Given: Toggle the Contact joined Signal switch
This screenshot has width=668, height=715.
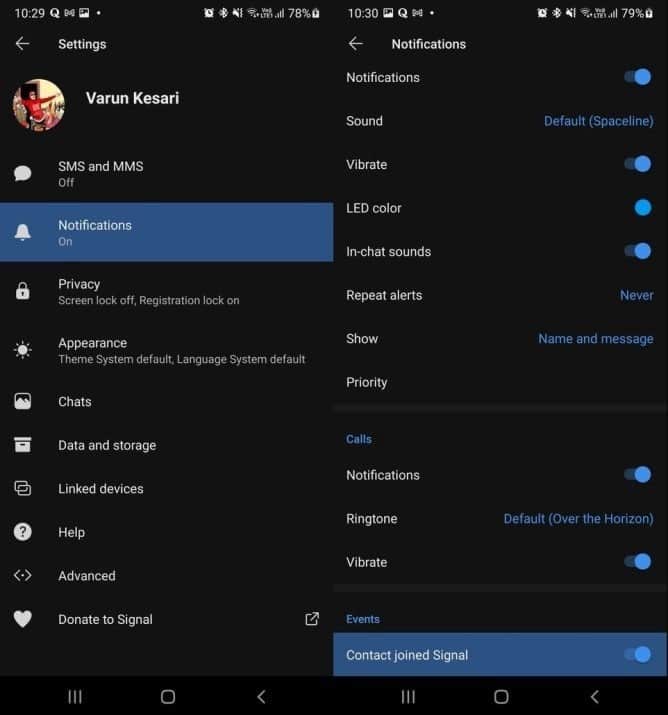Looking at the screenshot, I should [x=638, y=654].
